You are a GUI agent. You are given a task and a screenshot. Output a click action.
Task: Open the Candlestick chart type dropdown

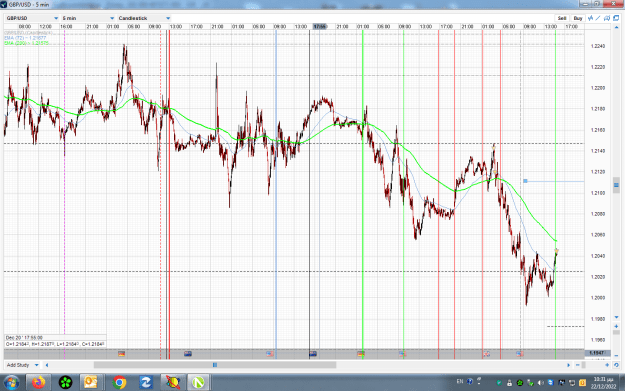144,18
